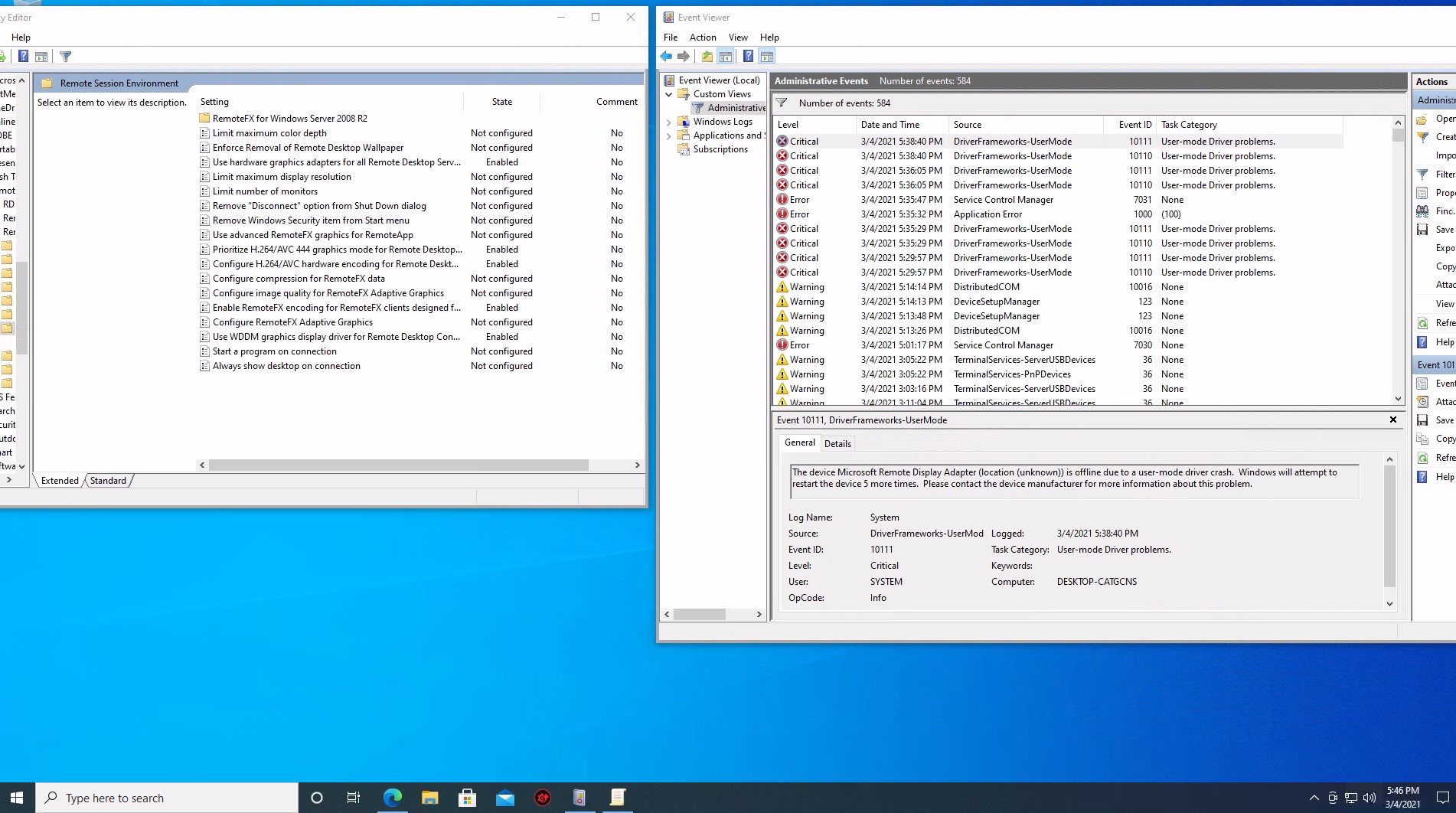Click the Windows Start button
The image size is (1456, 813).
[x=17, y=798]
